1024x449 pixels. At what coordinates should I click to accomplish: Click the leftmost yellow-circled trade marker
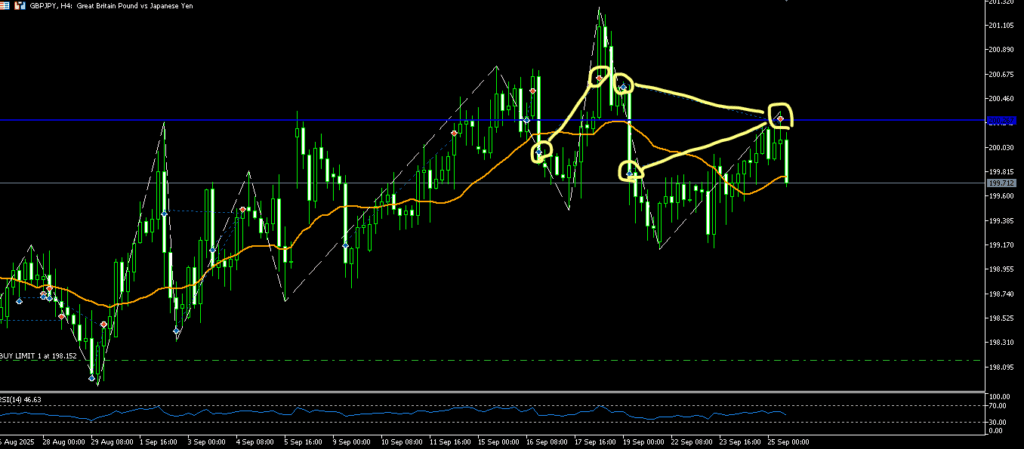click(541, 153)
